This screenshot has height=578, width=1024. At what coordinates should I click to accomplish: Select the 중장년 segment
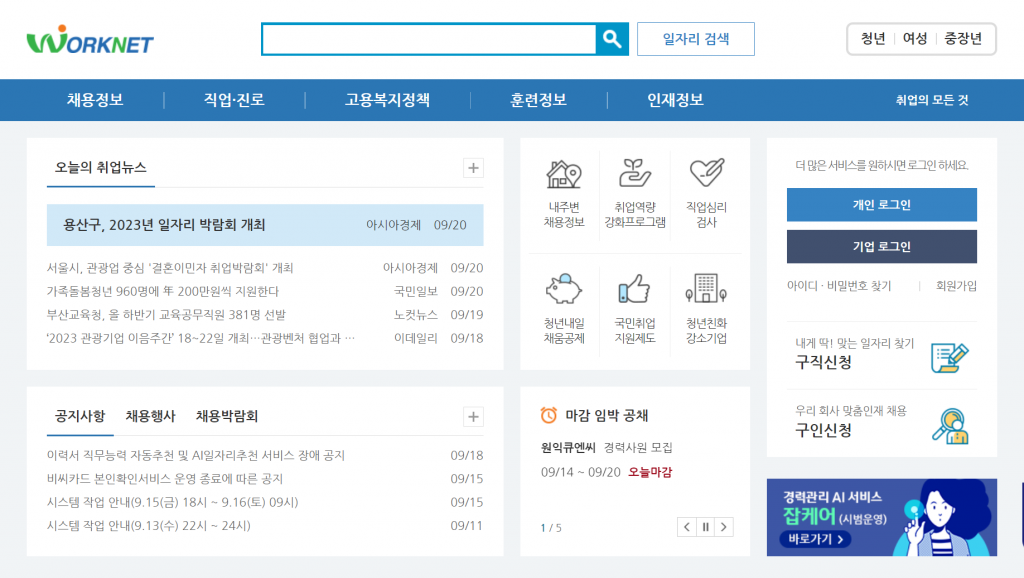963,39
